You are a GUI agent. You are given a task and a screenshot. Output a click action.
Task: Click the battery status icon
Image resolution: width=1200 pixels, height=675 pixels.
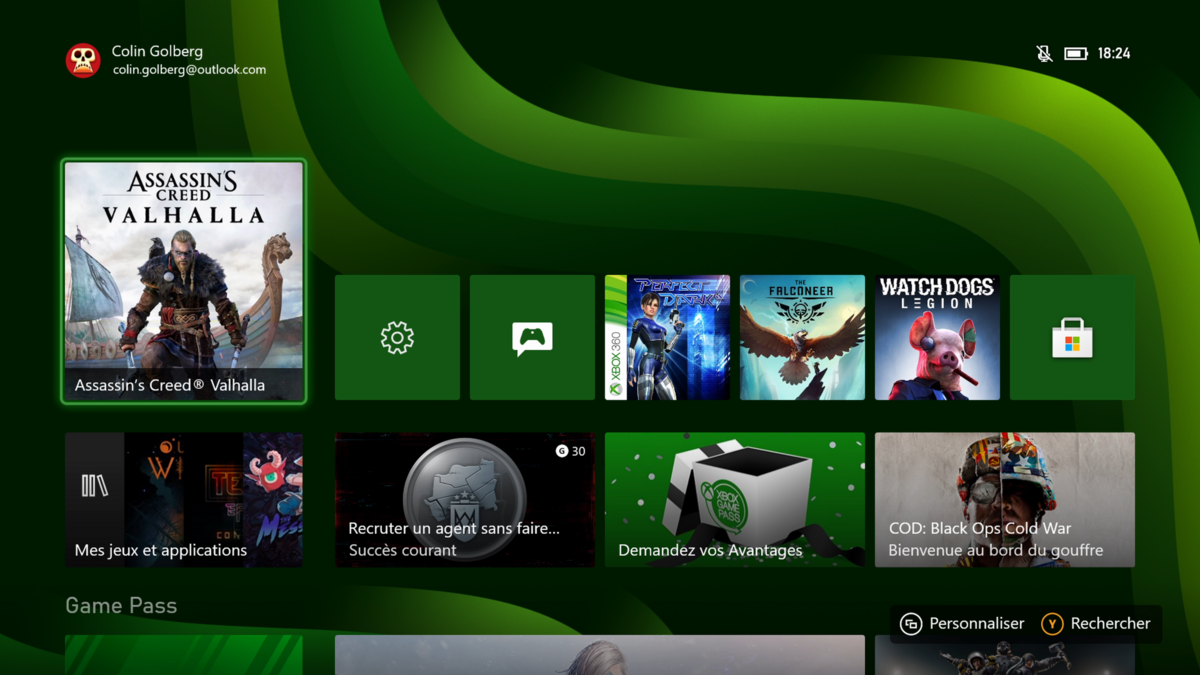(1076, 53)
